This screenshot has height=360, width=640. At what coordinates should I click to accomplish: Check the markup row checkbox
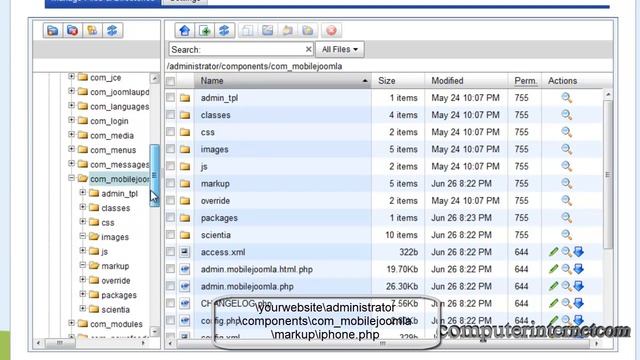point(171,183)
